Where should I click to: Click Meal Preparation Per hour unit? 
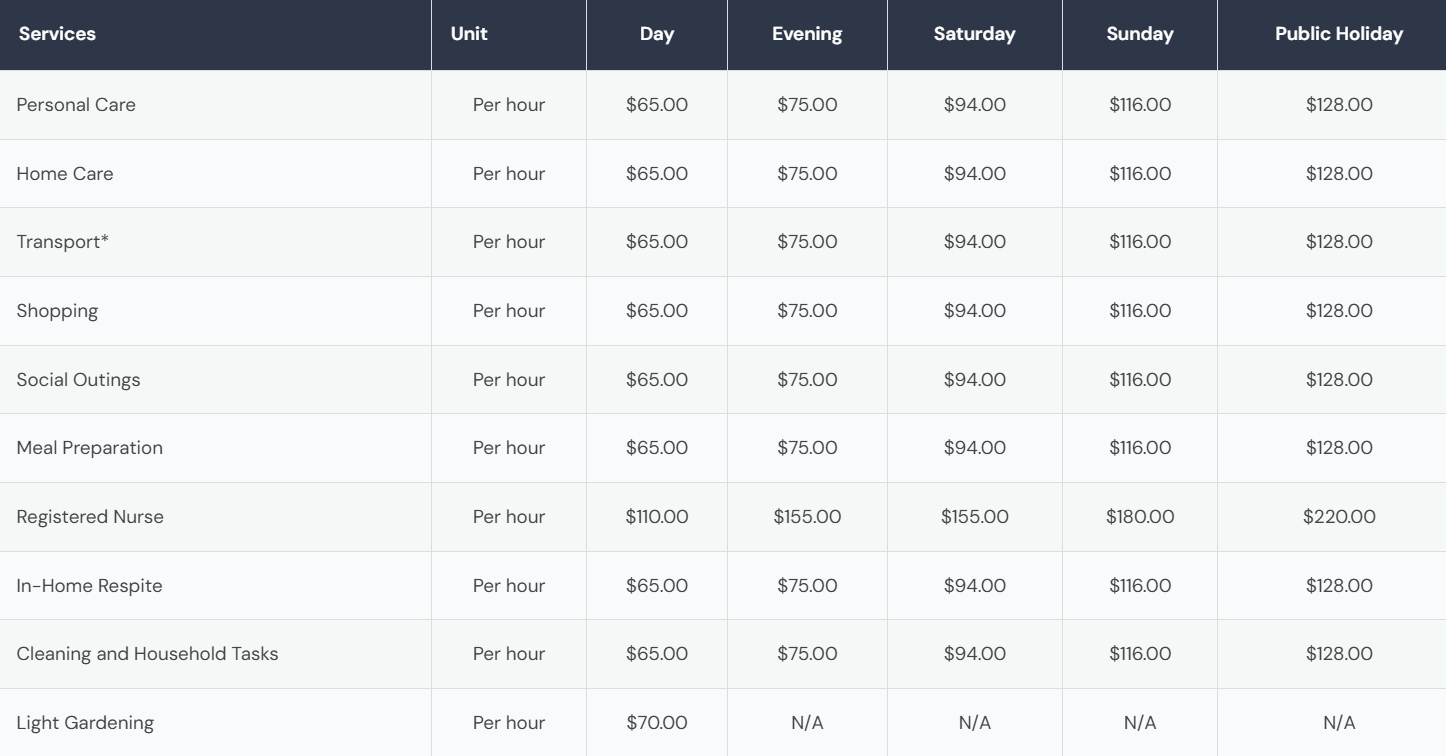click(x=509, y=448)
